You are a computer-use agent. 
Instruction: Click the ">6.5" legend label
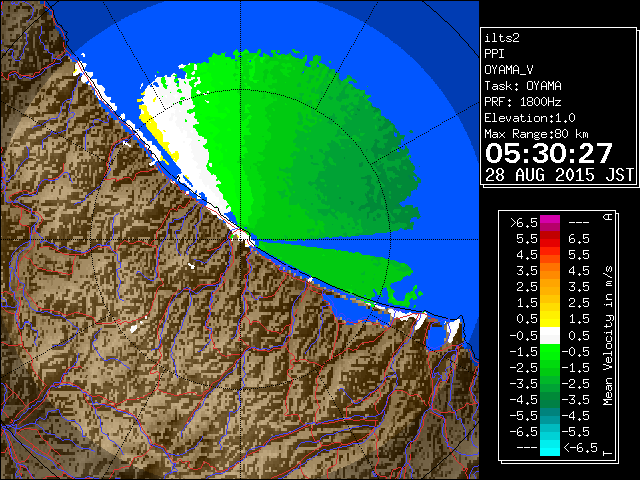[x=524, y=223]
